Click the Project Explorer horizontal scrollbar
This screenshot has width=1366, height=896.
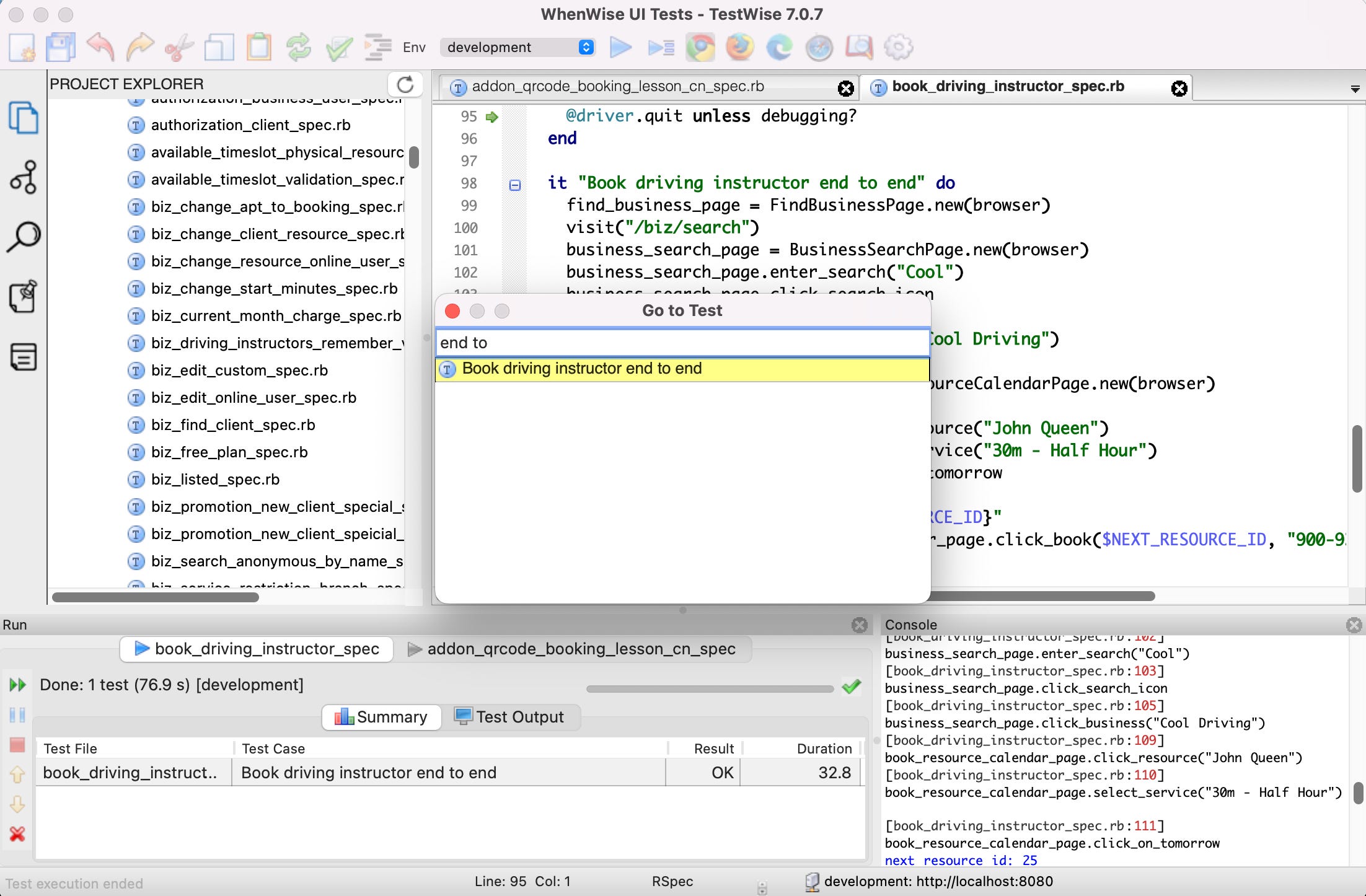click(156, 597)
